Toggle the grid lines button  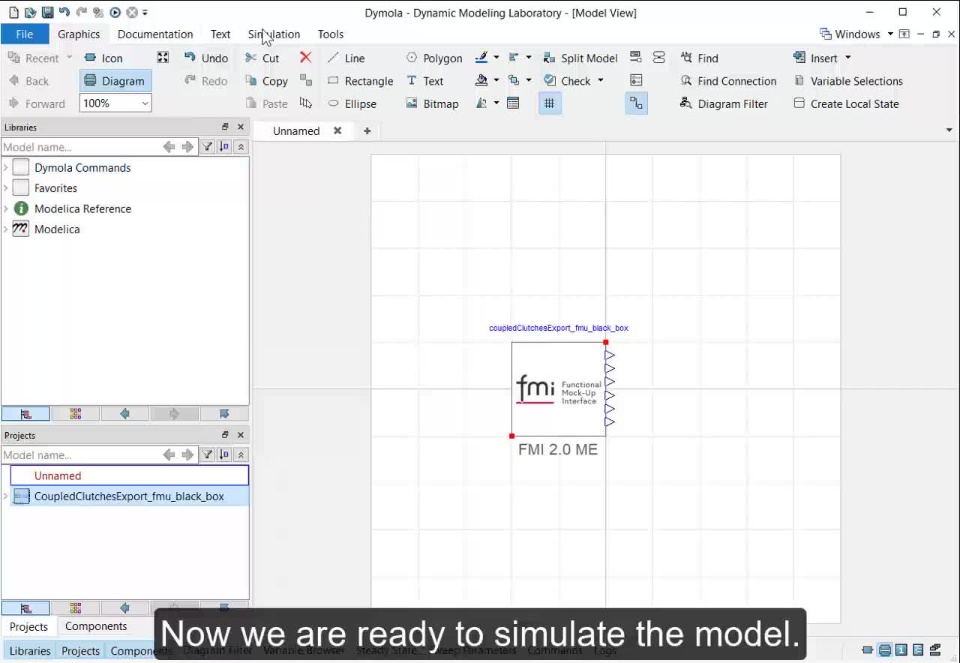coord(549,103)
